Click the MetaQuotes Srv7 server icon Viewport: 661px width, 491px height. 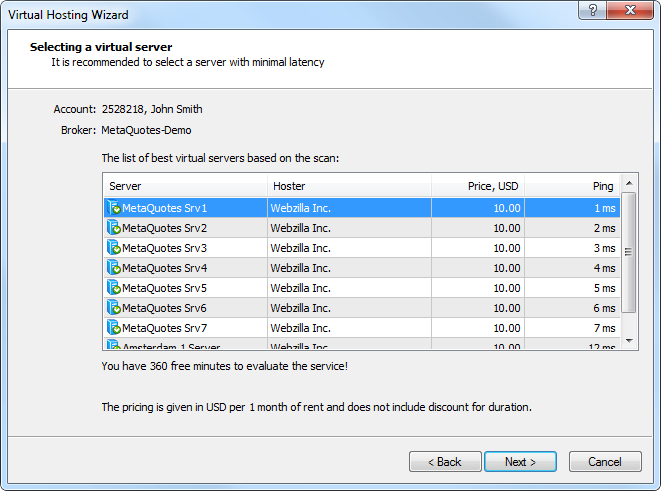pos(114,328)
